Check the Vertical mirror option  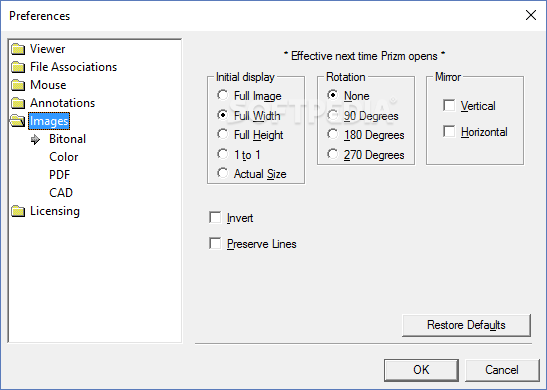[x=449, y=105]
